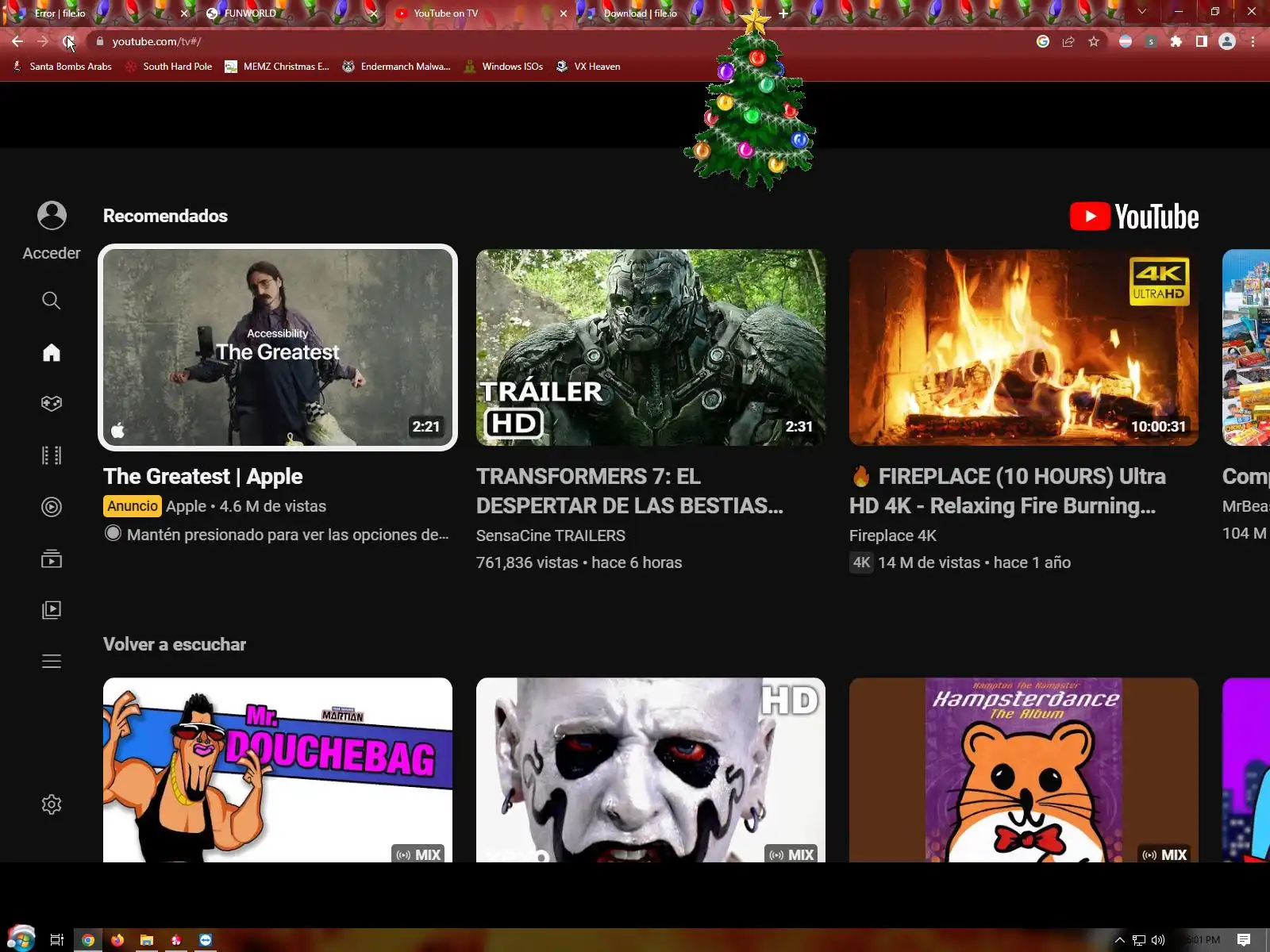
Task: Click the Acceder sign-in label
Action: coord(52,253)
